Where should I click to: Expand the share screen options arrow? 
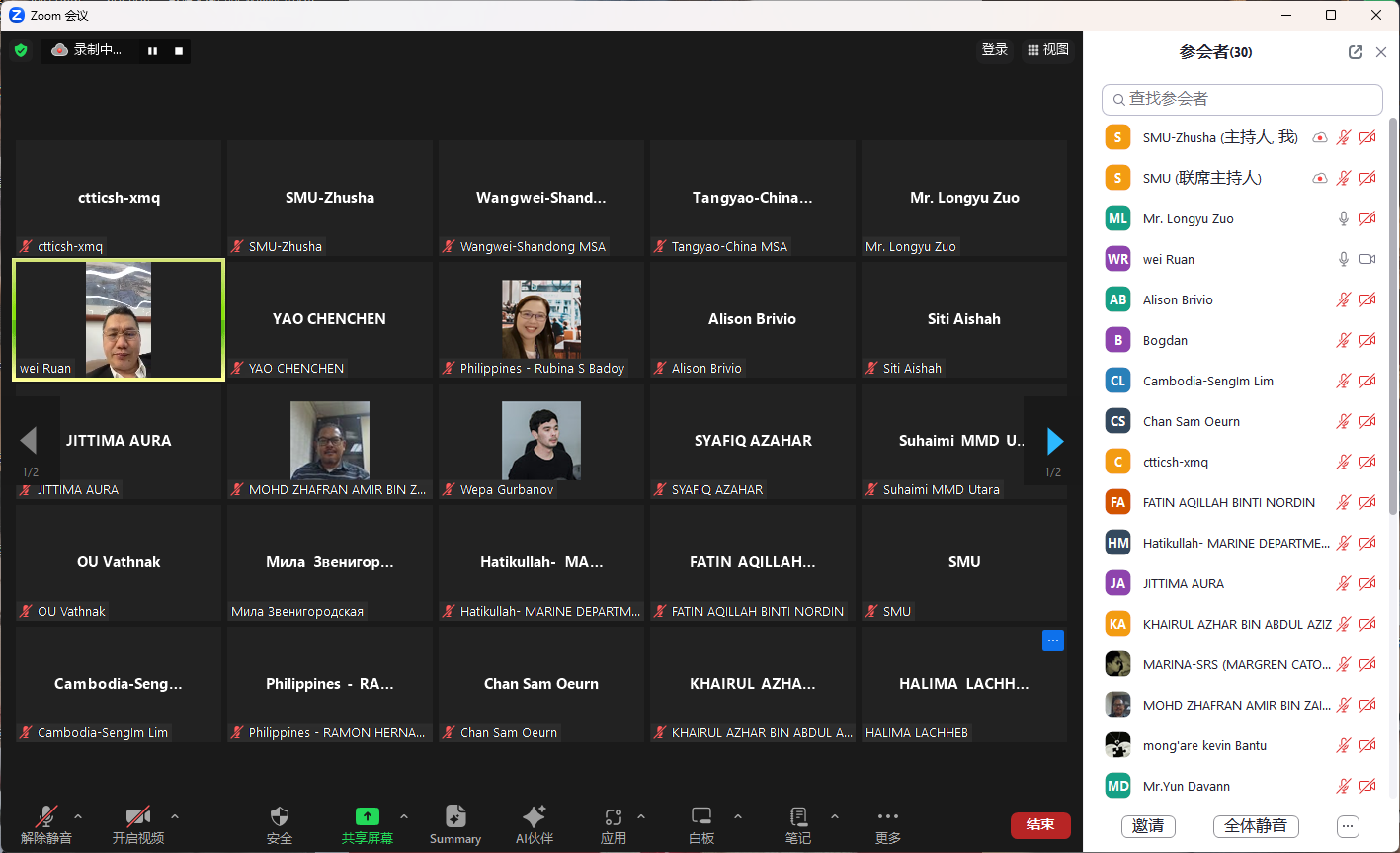point(403,816)
